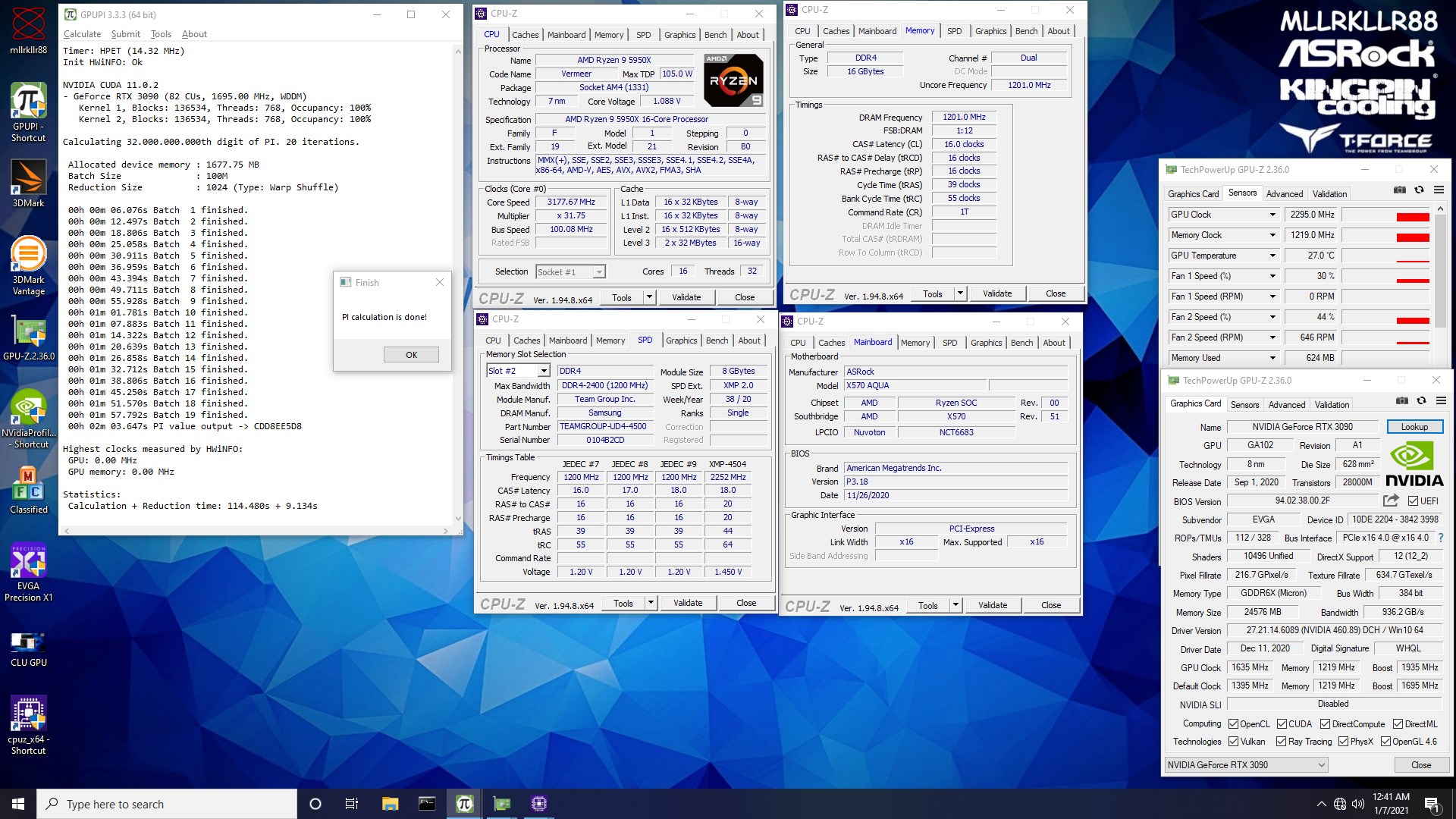Switch to Validation tab in GPU-Z Graphics Card window
The image size is (1456, 819).
click(1332, 405)
